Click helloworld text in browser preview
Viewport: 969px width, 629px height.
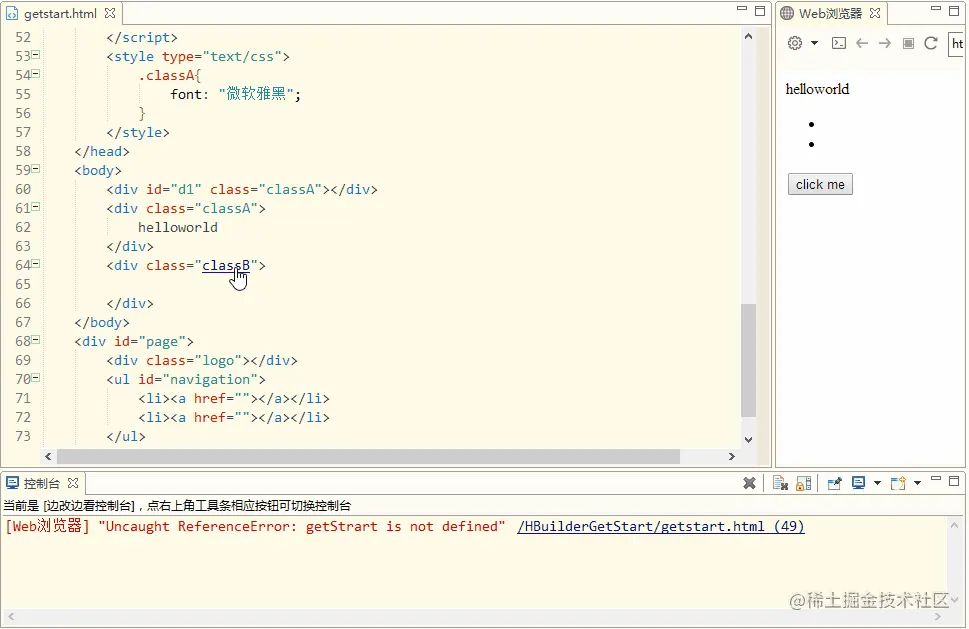click(x=817, y=89)
